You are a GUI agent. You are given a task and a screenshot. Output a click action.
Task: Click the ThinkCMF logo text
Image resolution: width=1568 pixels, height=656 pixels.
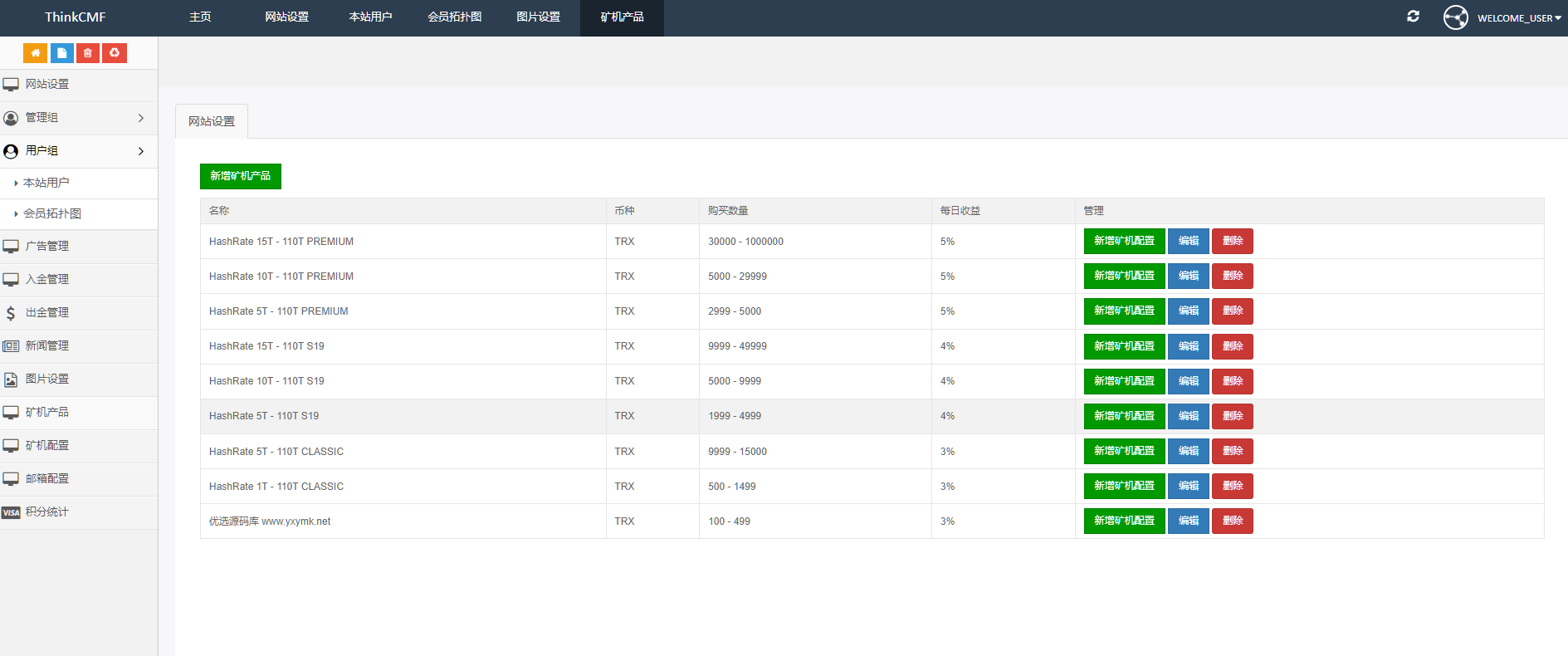[x=75, y=17]
